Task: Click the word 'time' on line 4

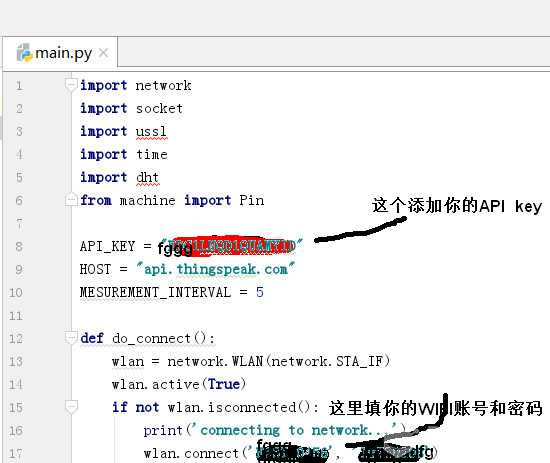Action: (152, 154)
